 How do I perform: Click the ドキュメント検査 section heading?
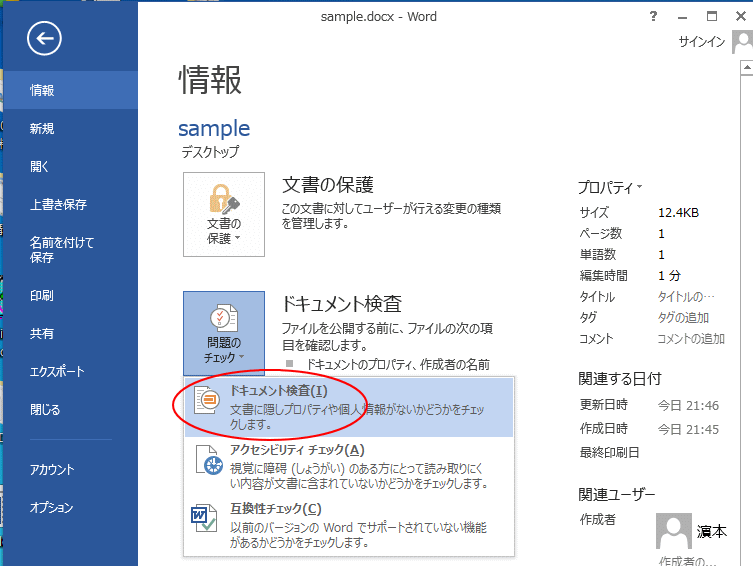341,303
